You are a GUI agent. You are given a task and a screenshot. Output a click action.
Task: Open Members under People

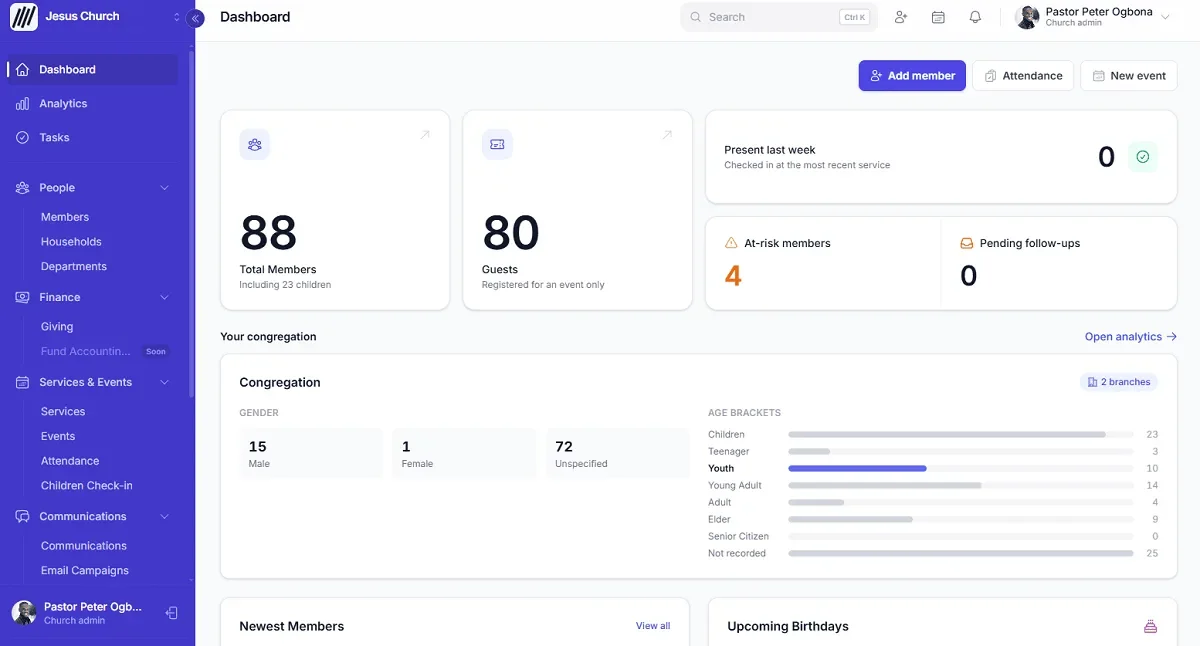coord(65,217)
